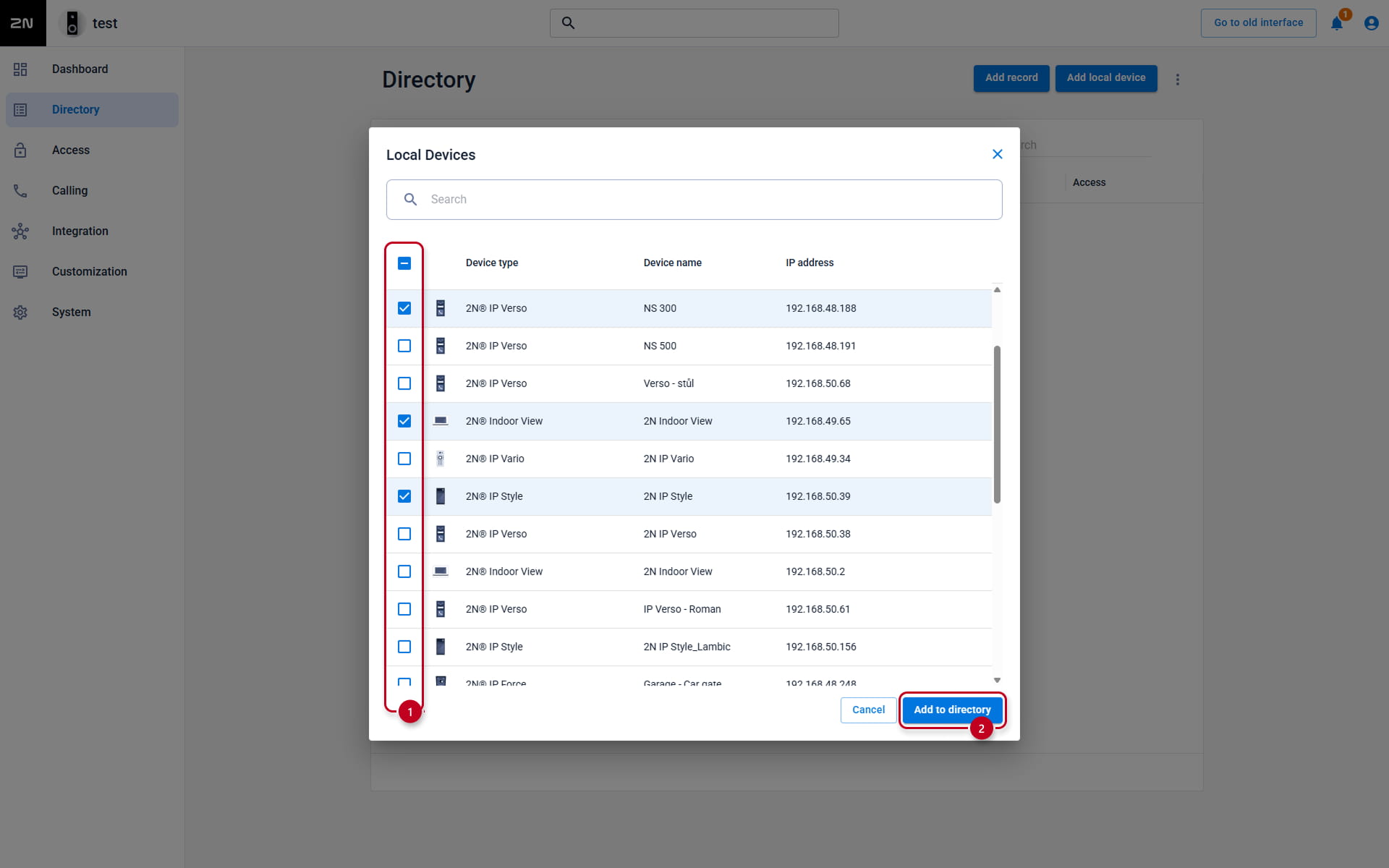
Task: Focus the Local Devices search field
Action: [694, 200]
